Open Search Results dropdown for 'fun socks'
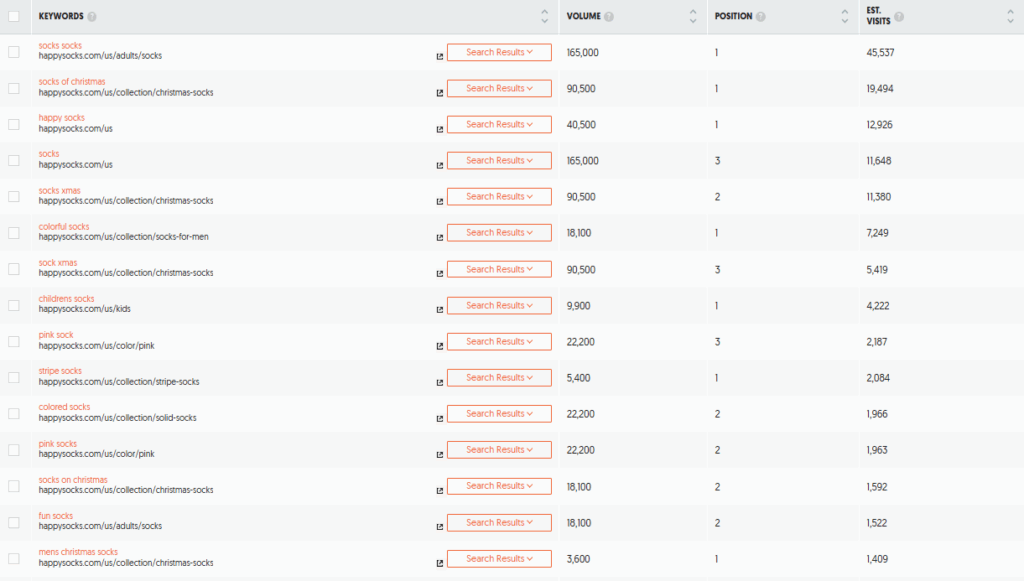 499,522
